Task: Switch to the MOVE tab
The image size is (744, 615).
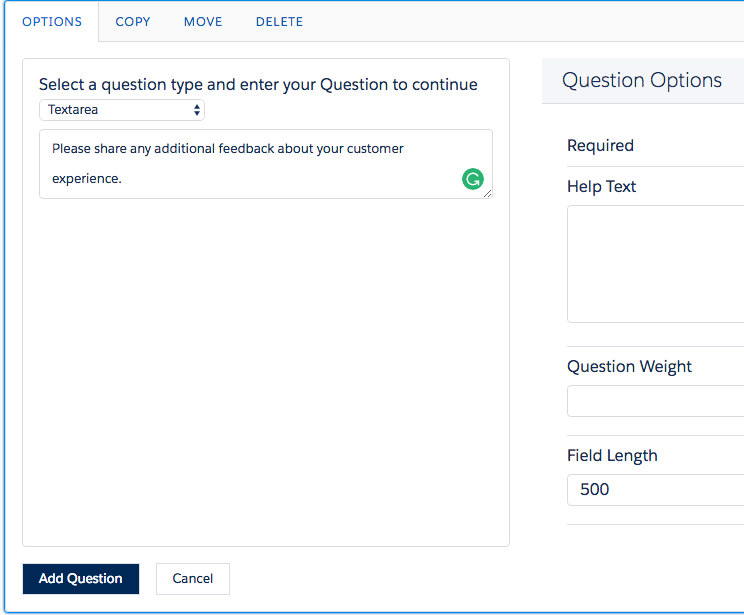Action: click(203, 22)
